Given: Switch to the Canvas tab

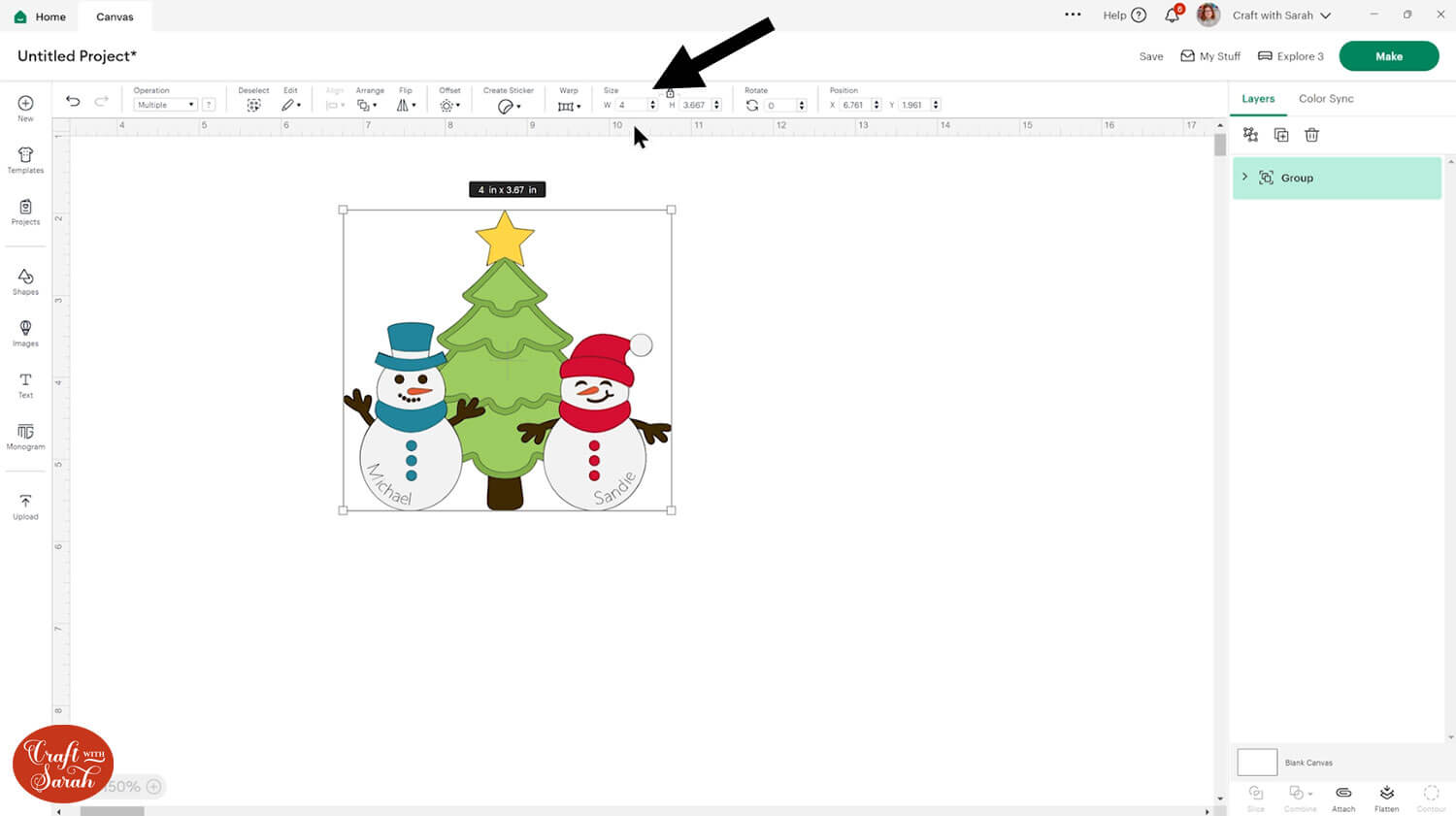Looking at the screenshot, I should [x=115, y=16].
